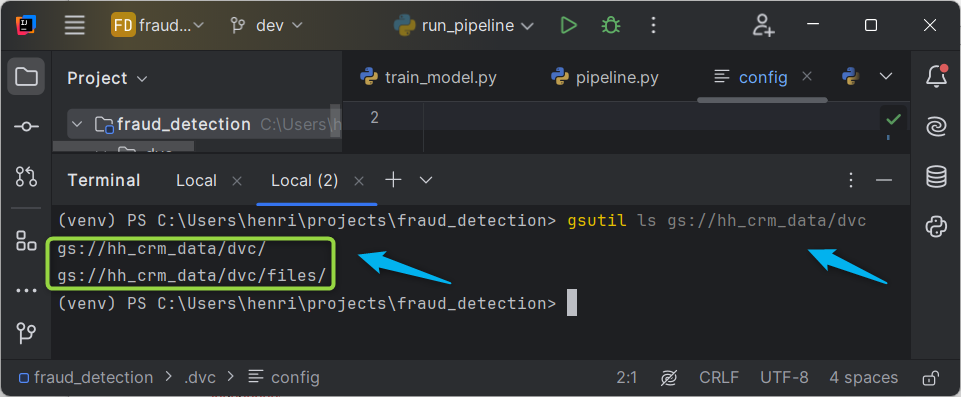The width and height of the screenshot is (961, 397).
Task: Collapse the fraud_detection tree node
Action: 77,124
